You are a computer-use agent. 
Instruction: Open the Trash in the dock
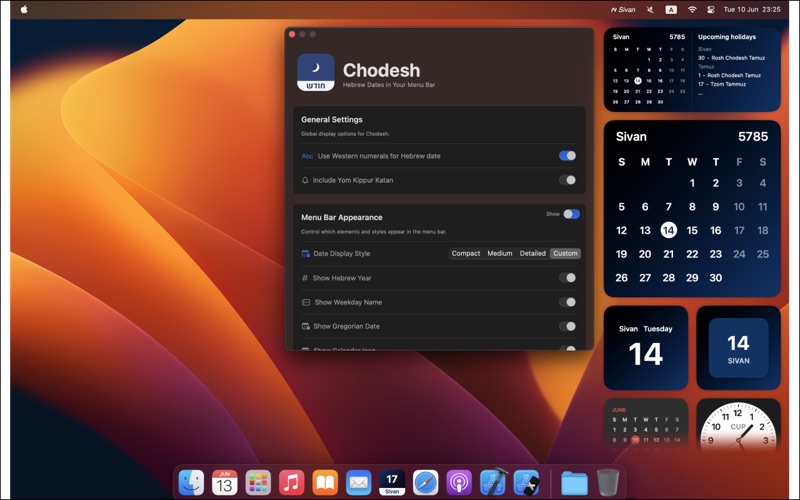pos(607,482)
